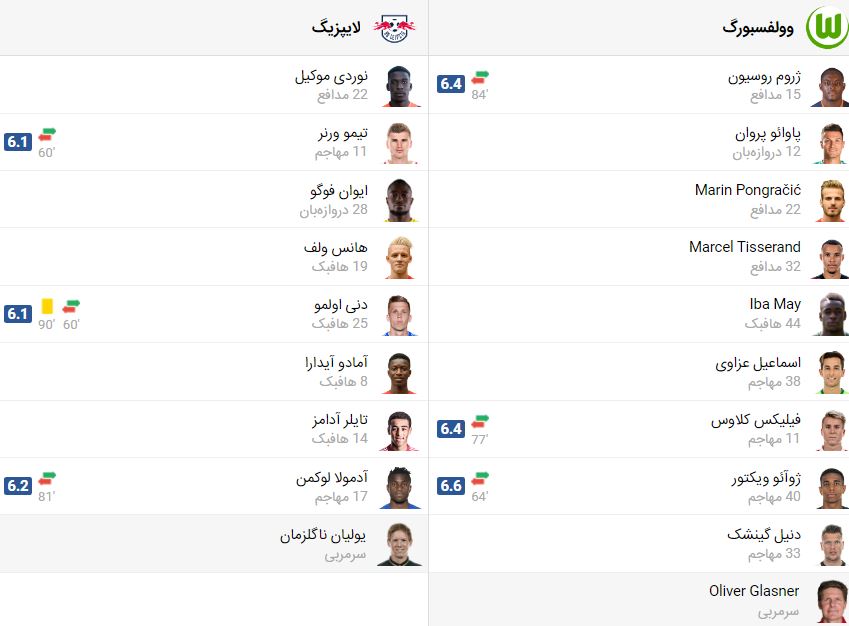Open Iba May player profile link

[x=775, y=304]
